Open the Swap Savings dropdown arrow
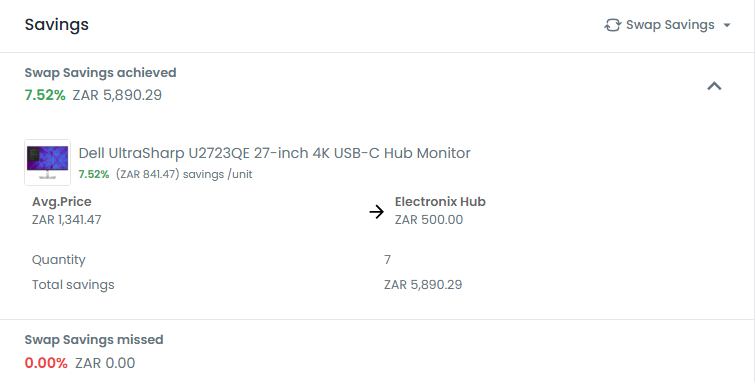The height and width of the screenshot is (382, 755). [x=727, y=25]
